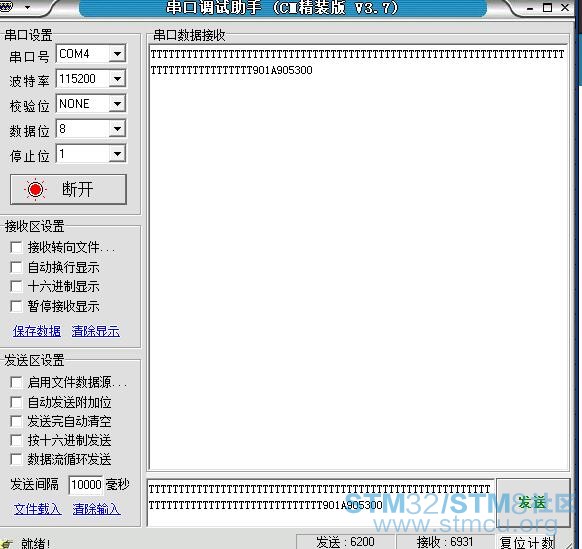The image size is (582, 549).
Task: Click the status bar ready icon
Action: 6,544
